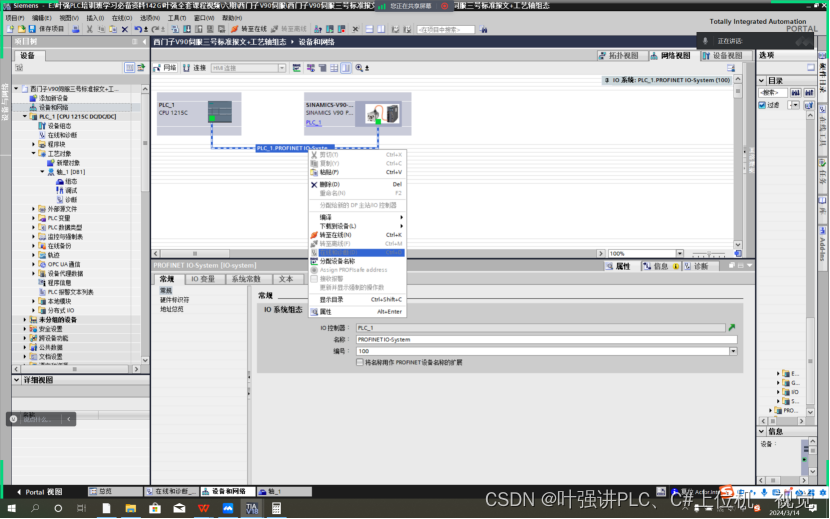Screen dimensions: 830x519
Task: Open the 100% zoom level dropdown
Action: click(680, 254)
